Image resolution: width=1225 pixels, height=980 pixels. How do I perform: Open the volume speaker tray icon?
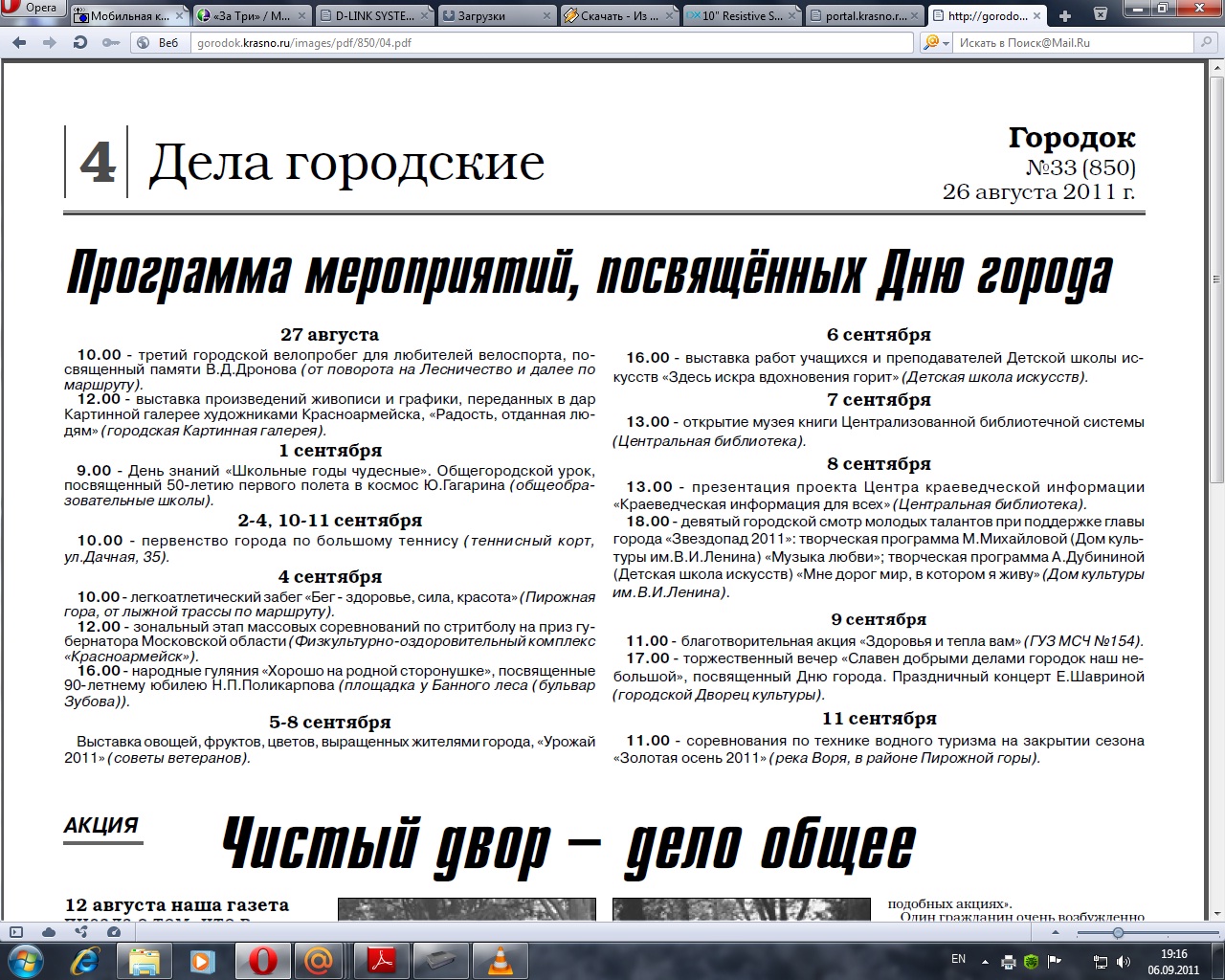1123,961
